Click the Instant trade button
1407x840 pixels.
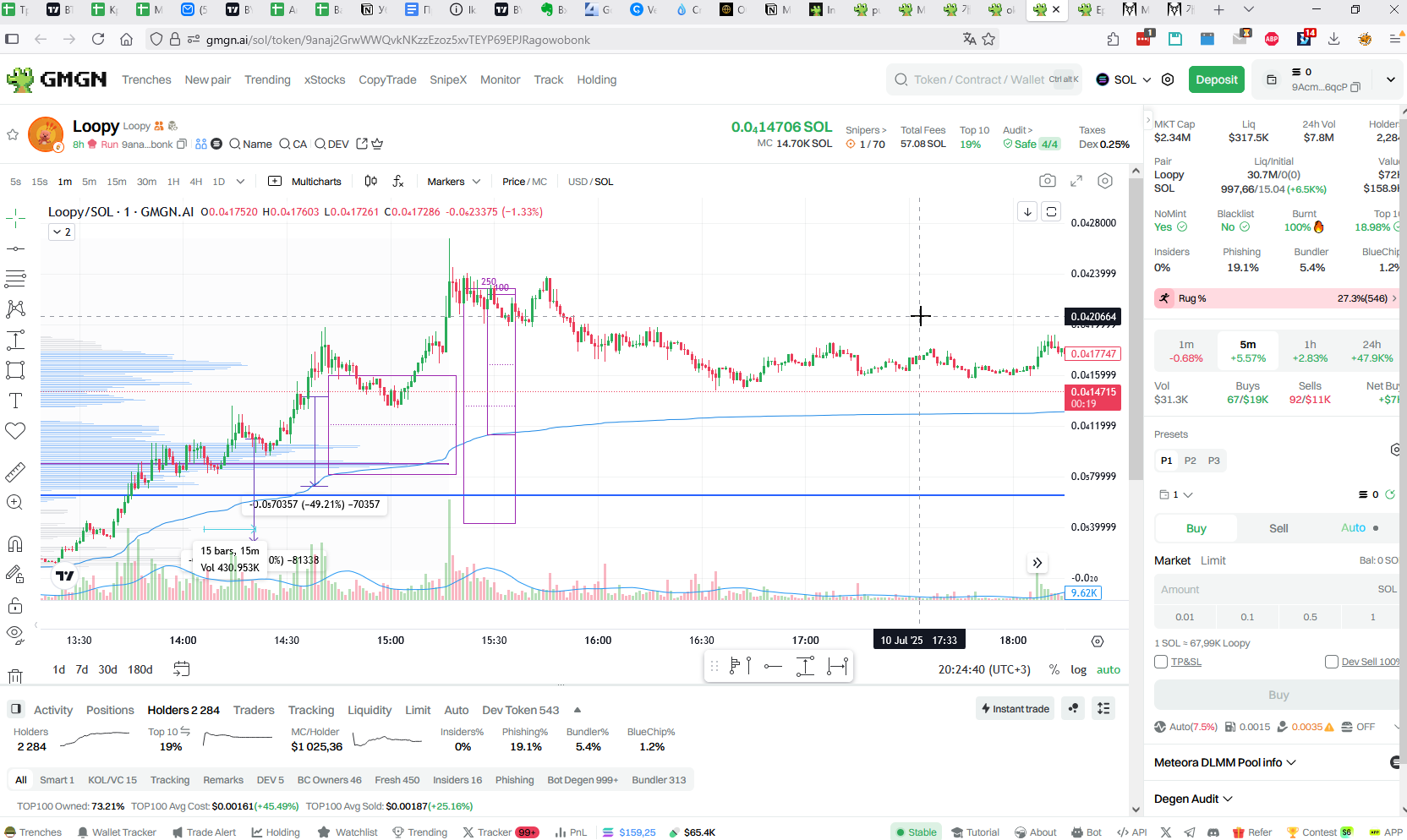click(1016, 708)
